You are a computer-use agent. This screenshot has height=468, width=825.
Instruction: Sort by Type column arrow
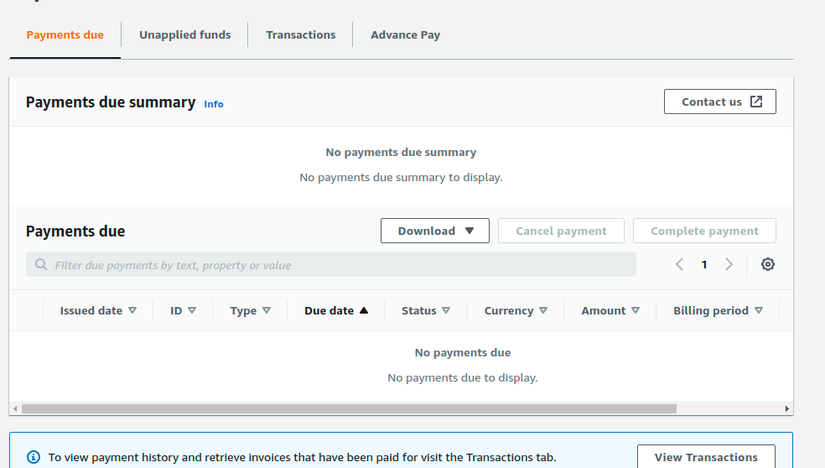(x=266, y=311)
